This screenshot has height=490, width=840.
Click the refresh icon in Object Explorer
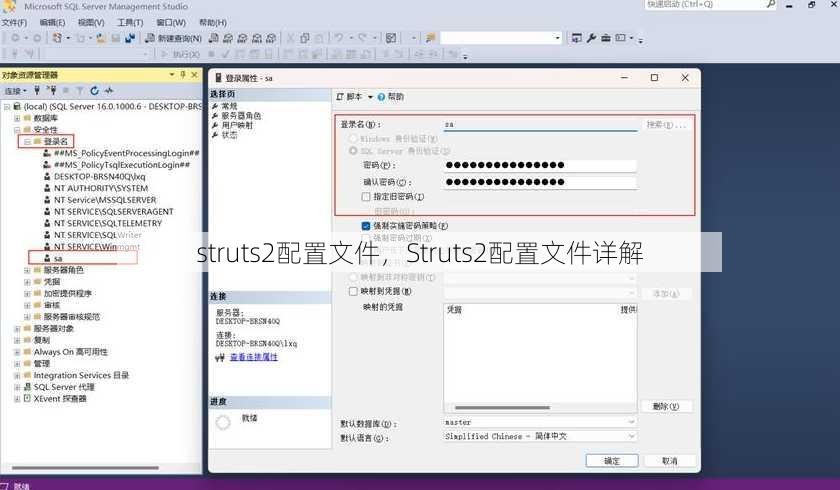point(94,91)
